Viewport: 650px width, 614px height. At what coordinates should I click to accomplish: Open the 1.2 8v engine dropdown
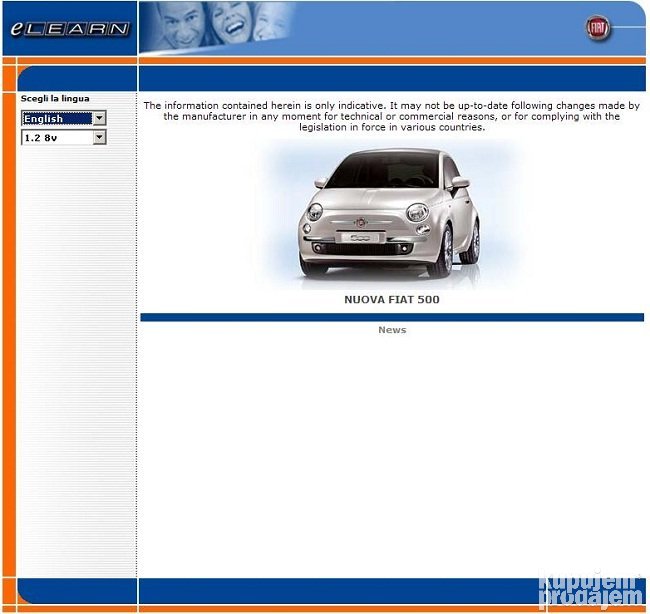click(x=58, y=138)
